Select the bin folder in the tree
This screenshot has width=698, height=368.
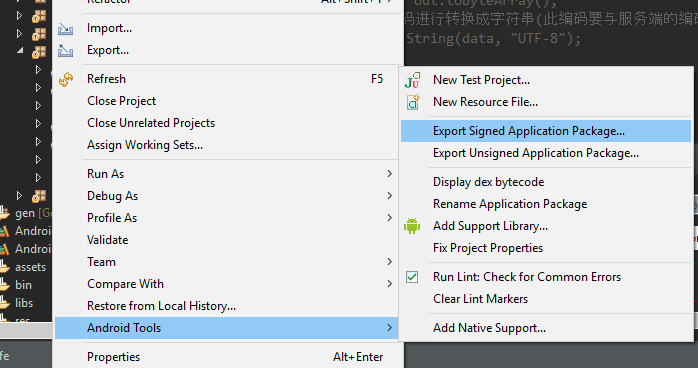(x=23, y=285)
